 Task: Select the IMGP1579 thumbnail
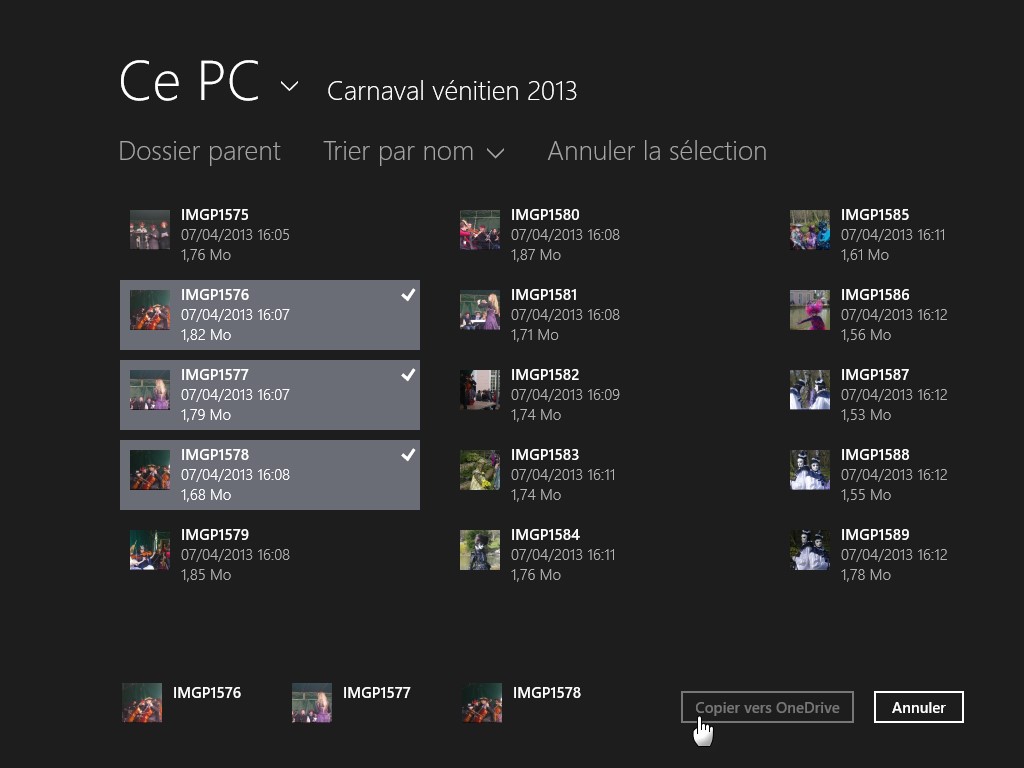(150, 550)
